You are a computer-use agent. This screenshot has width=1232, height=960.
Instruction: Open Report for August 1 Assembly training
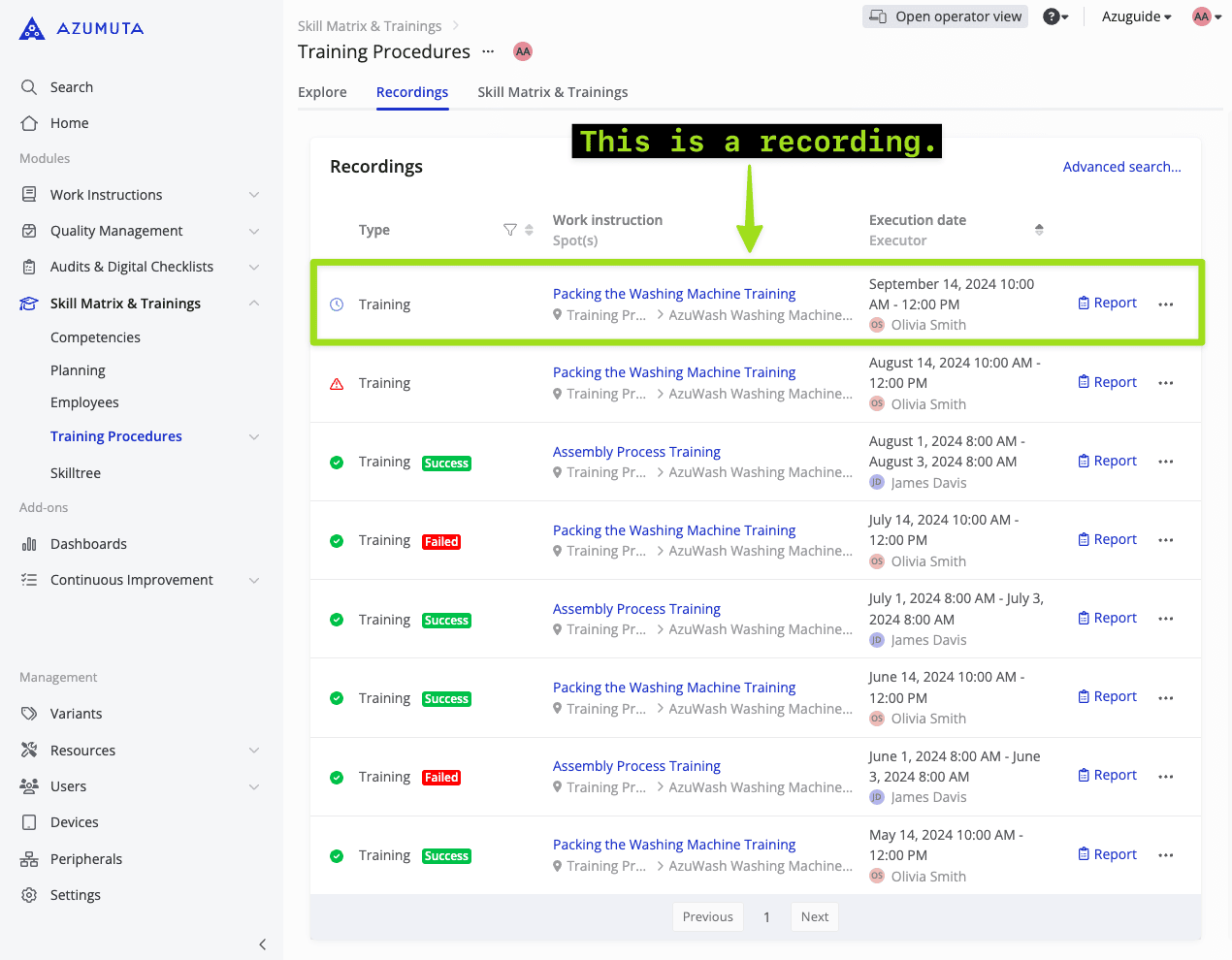coord(1108,461)
